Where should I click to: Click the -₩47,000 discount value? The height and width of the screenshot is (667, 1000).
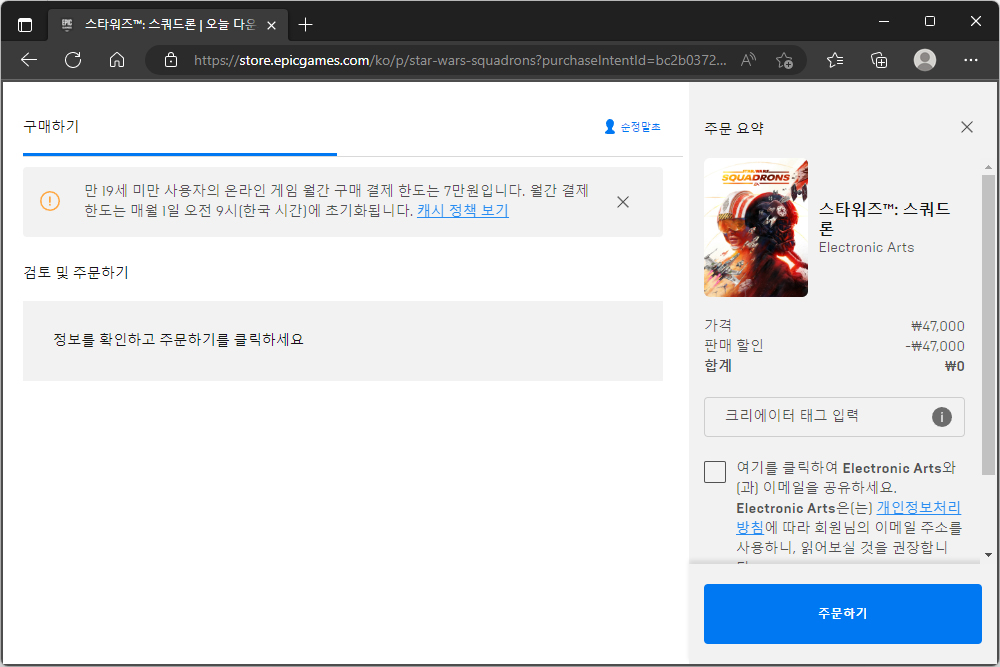(x=935, y=346)
